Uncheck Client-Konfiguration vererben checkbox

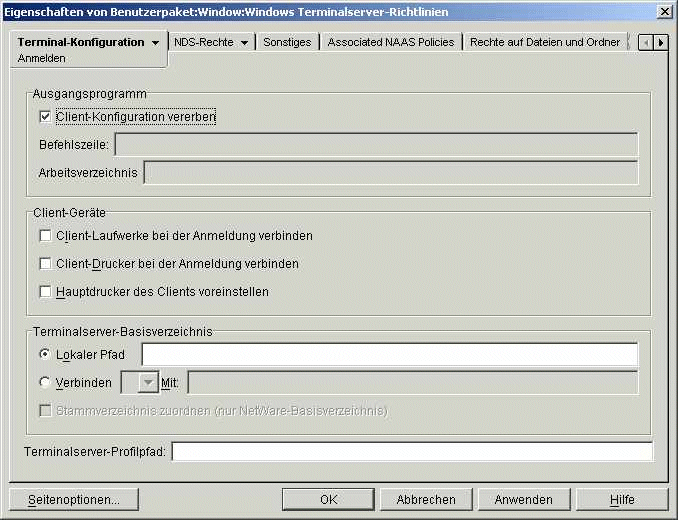(x=45, y=117)
